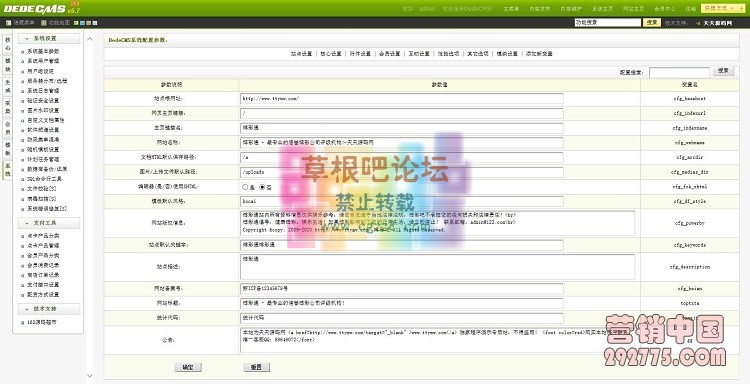Click the 确定 submit button
The width and height of the screenshot is (750, 384).
point(188,367)
